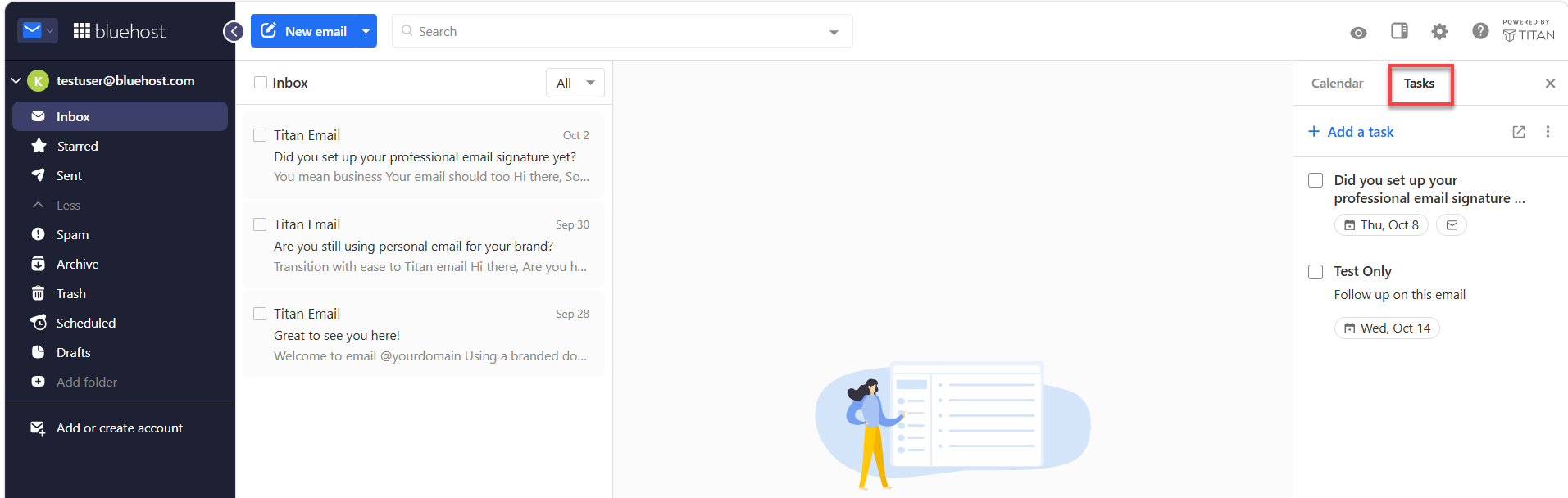Open the Test Only task title
The width and height of the screenshot is (1568, 498).
click(x=1362, y=271)
